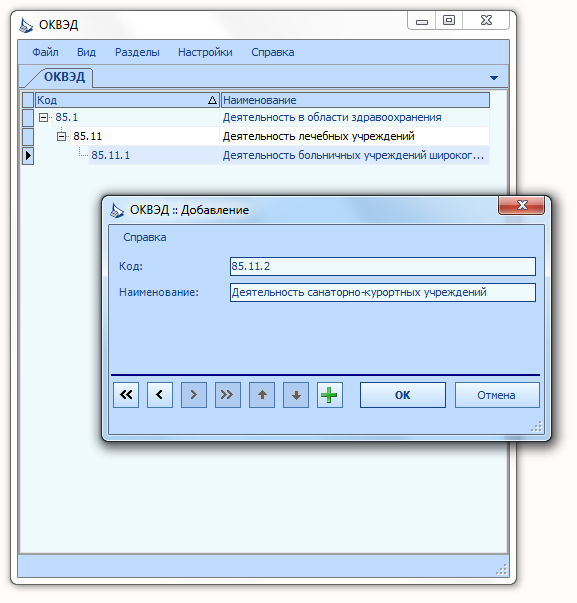
Task: Focus the Наименование input field
Action: pyautogui.click(x=383, y=292)
